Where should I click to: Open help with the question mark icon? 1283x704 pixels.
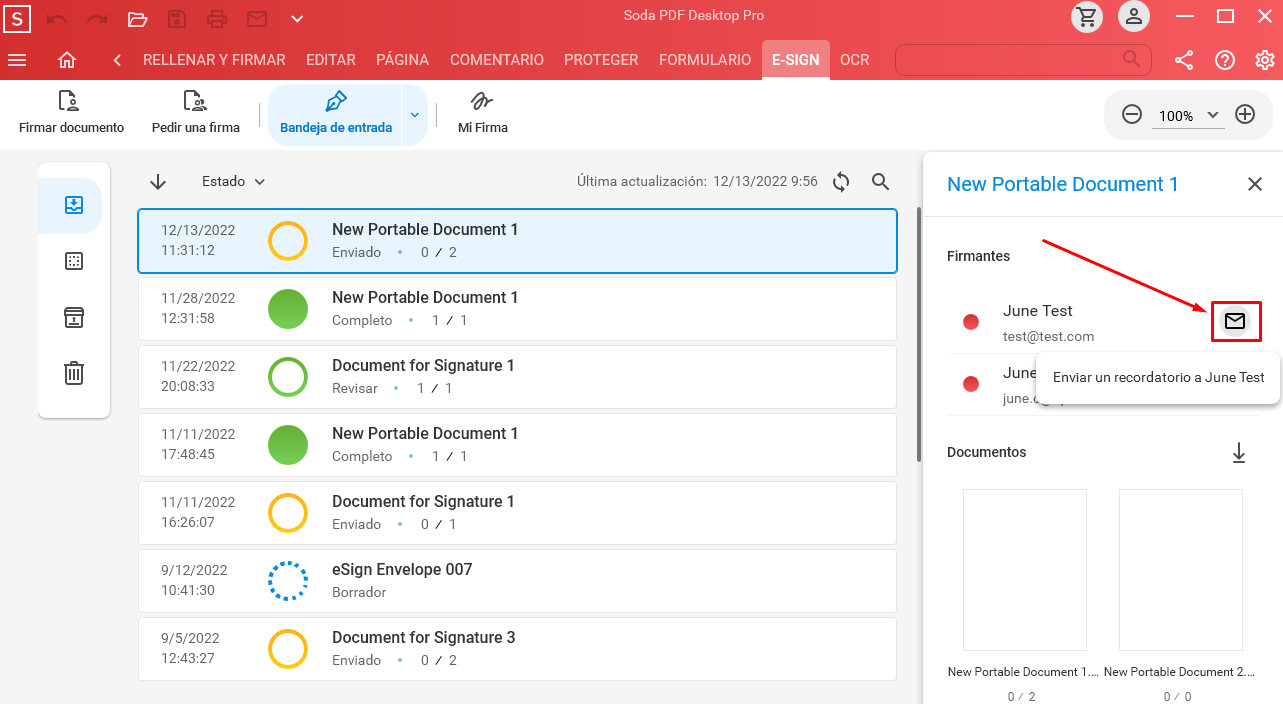tap(1225, 60)
